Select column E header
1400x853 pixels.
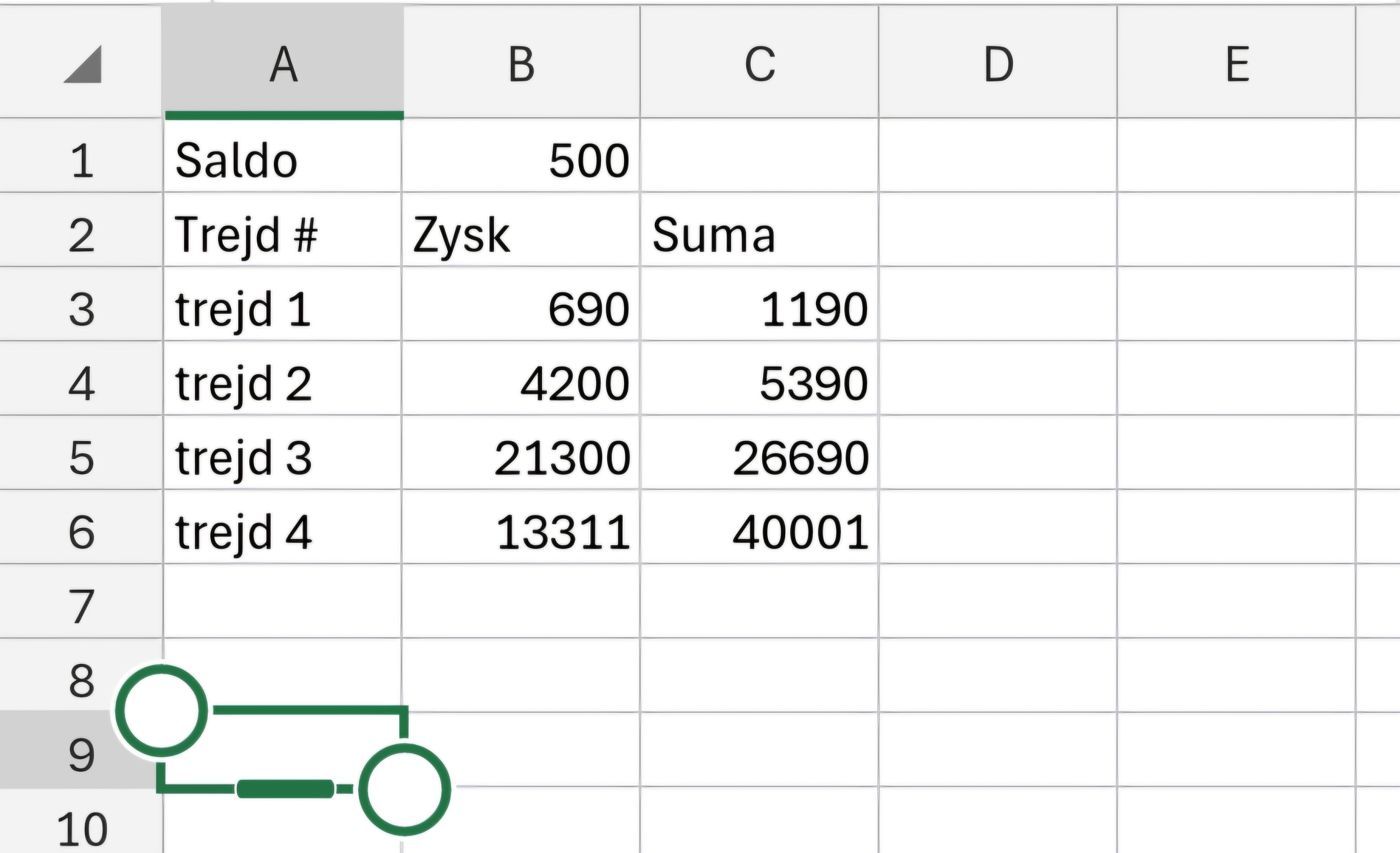coord(1237,63)
